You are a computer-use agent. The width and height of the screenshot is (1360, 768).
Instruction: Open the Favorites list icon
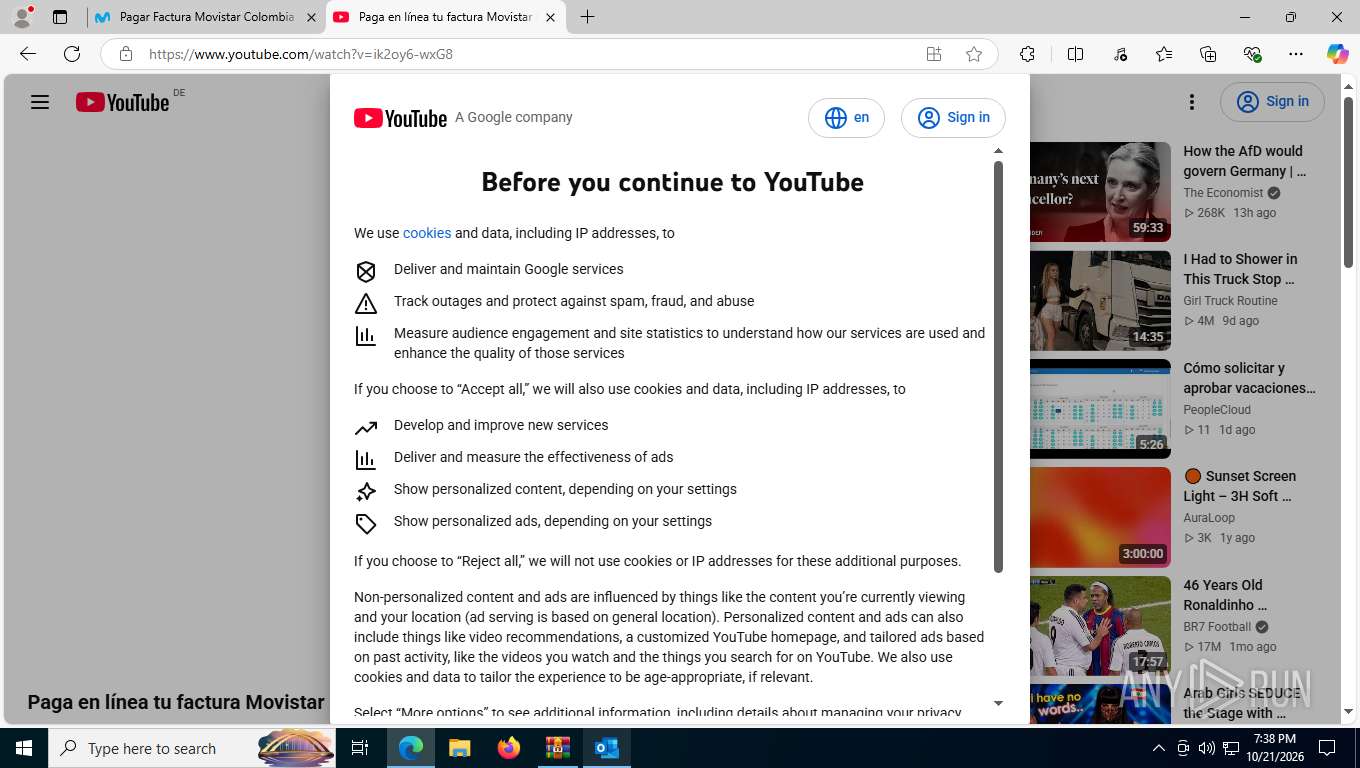[1164, 54]
